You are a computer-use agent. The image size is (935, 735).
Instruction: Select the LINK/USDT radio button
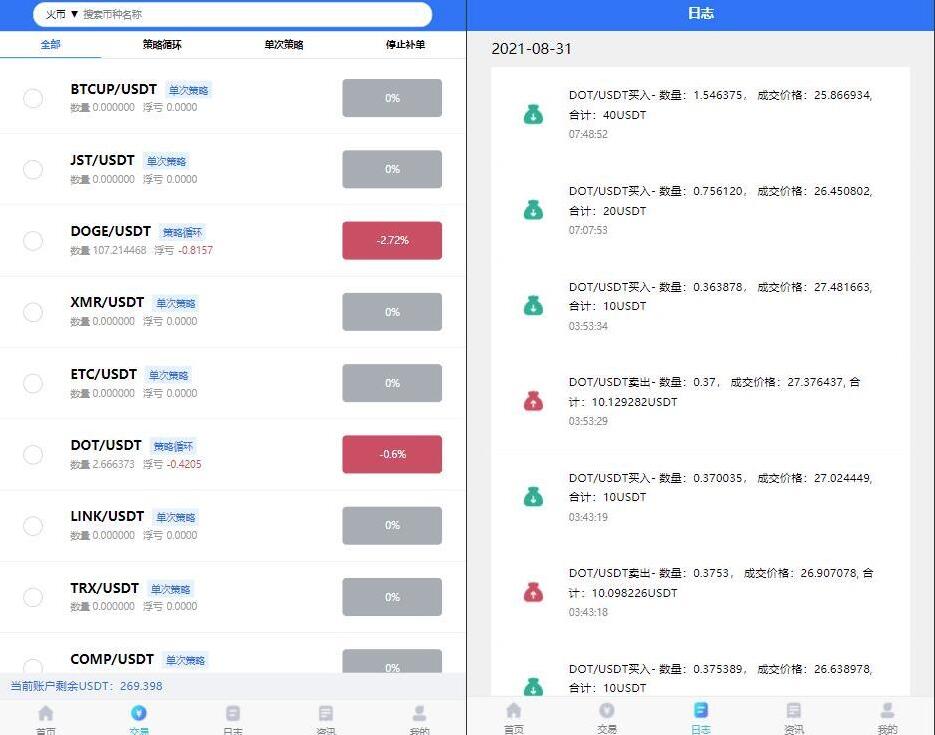pyautogui.click(x=33, y=526)
